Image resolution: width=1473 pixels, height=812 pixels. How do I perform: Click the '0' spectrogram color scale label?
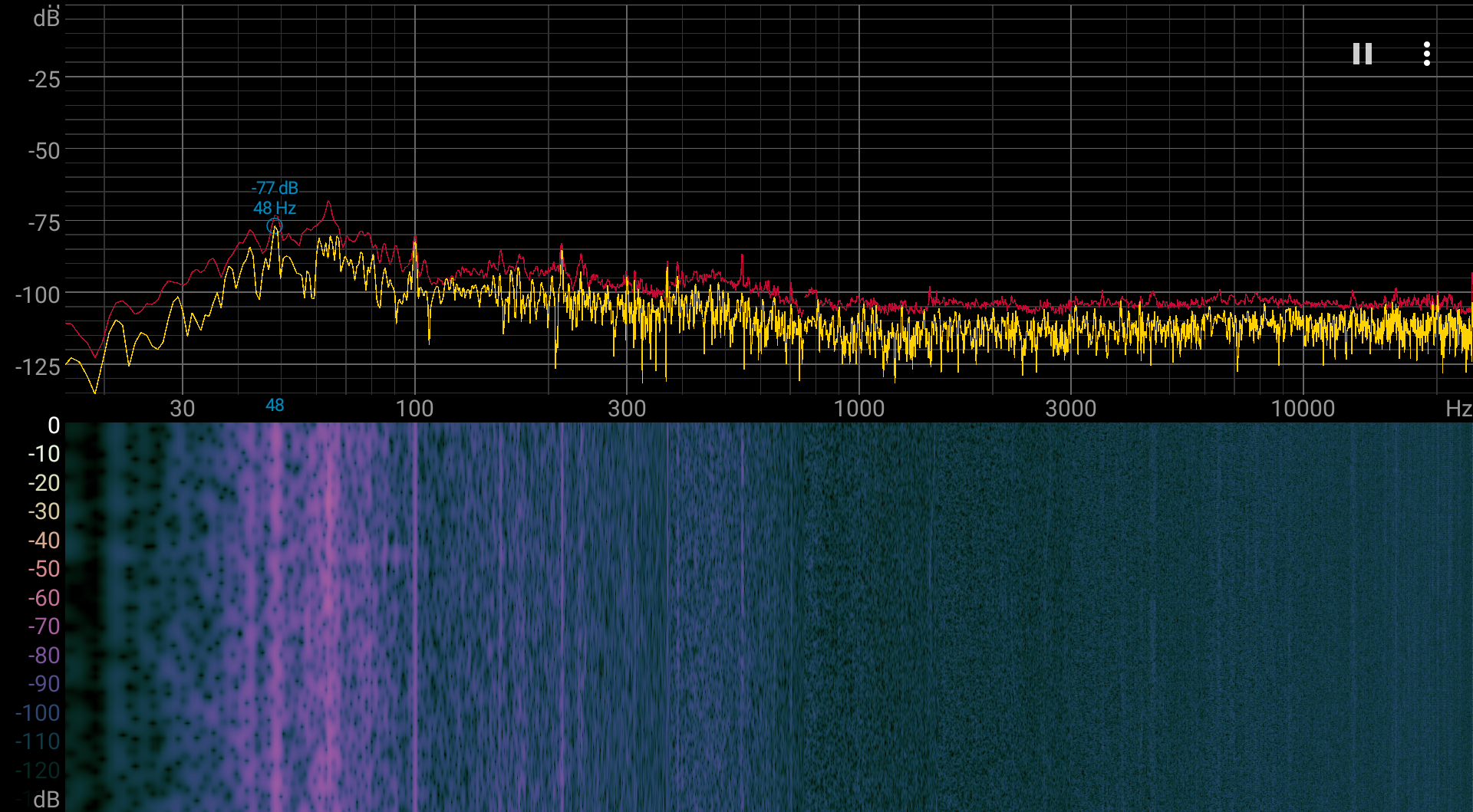[54, 426]
